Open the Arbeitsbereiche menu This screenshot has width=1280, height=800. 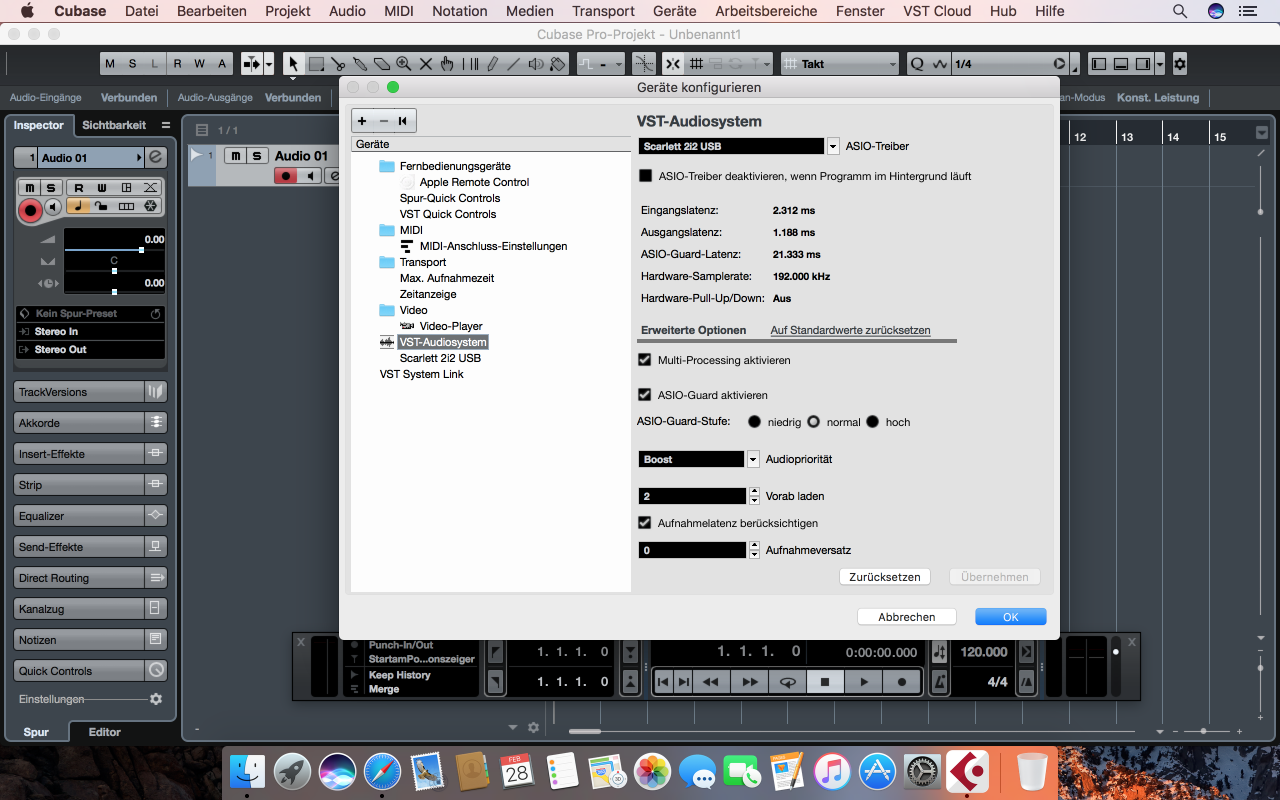click(766, 11)
